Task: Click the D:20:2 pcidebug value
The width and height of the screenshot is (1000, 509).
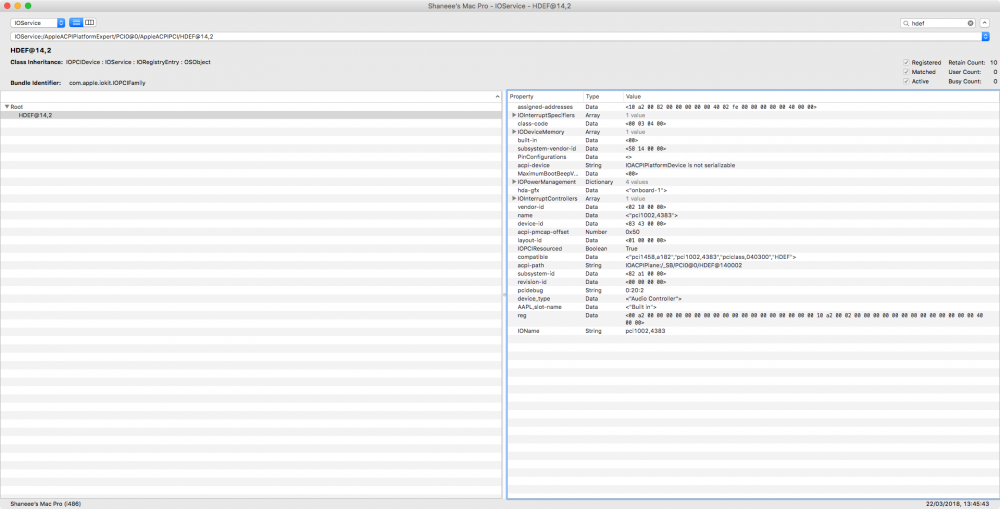Action: coord(635,290)
